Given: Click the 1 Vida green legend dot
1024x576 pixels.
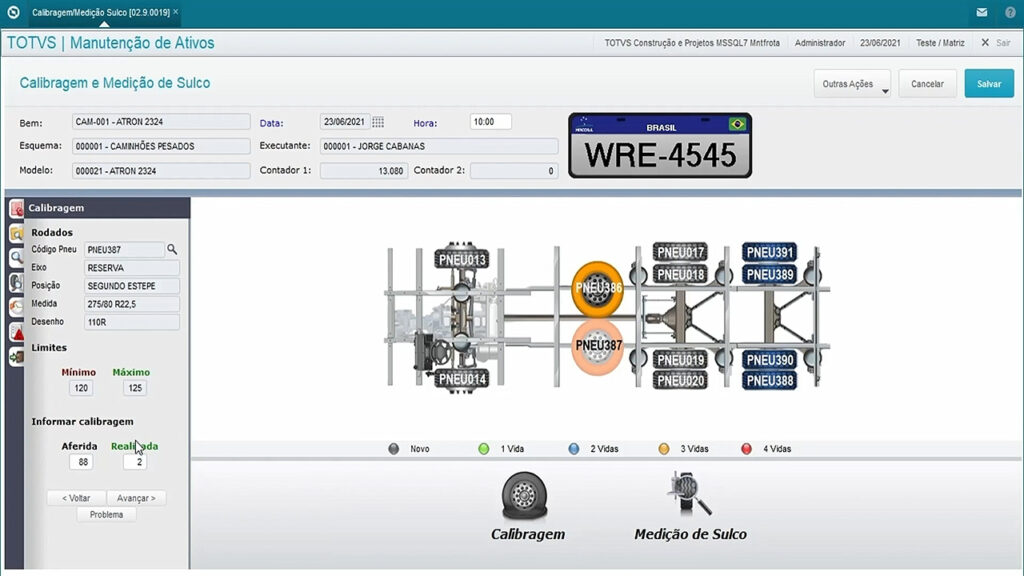Looking at the screenshot, I should coord(483,449).
